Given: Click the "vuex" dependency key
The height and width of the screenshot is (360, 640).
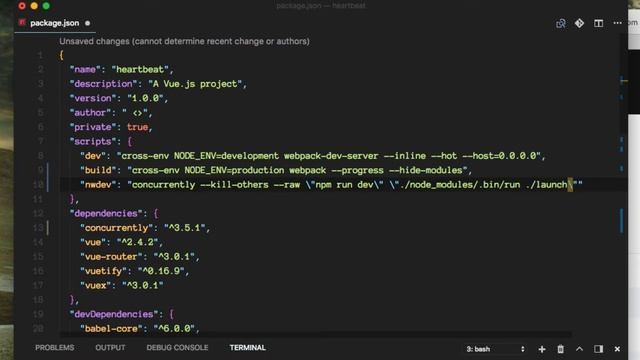Looking at the screenshot, I should (x=96, y=285).
